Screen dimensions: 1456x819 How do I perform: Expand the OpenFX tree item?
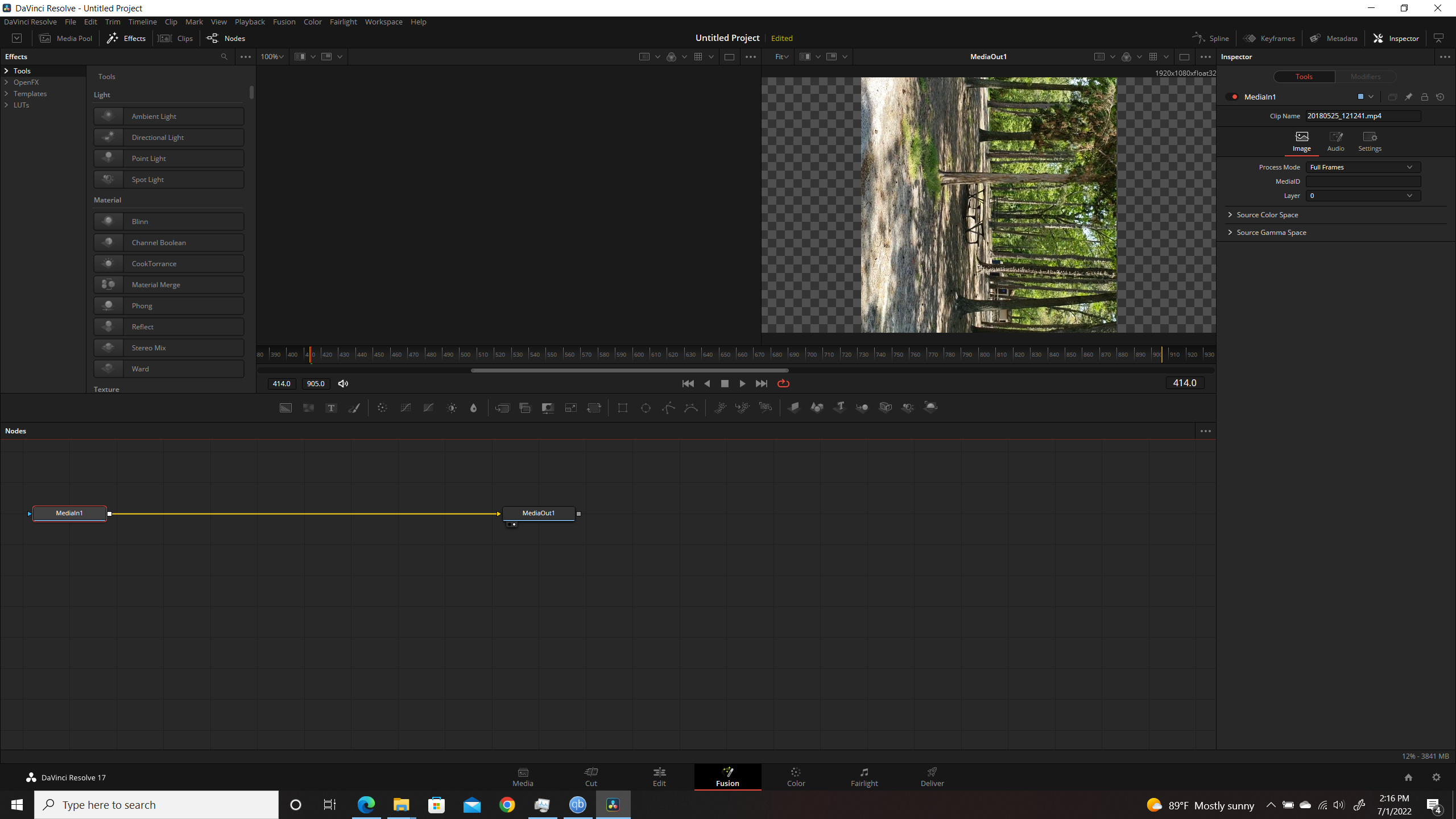click(x=6, y=82)
